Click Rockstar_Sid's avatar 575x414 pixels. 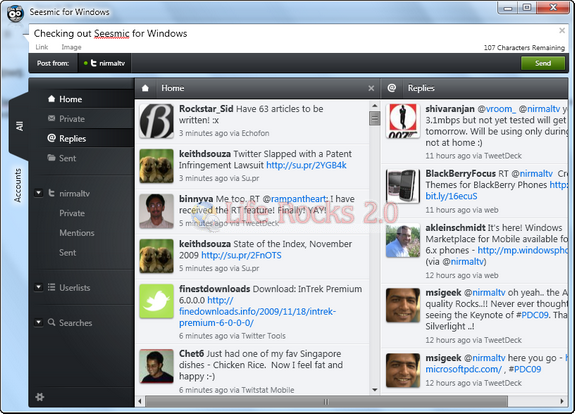pyautogui.click(x=157, y=121)
